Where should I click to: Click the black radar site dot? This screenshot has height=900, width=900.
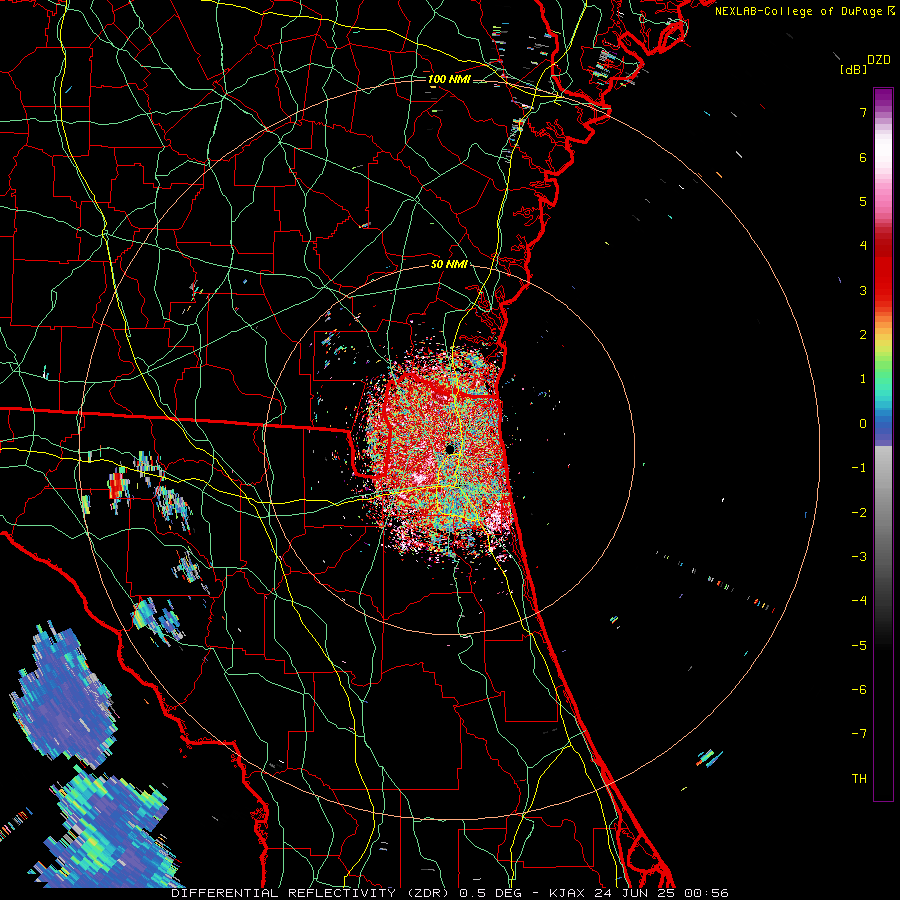450,449
